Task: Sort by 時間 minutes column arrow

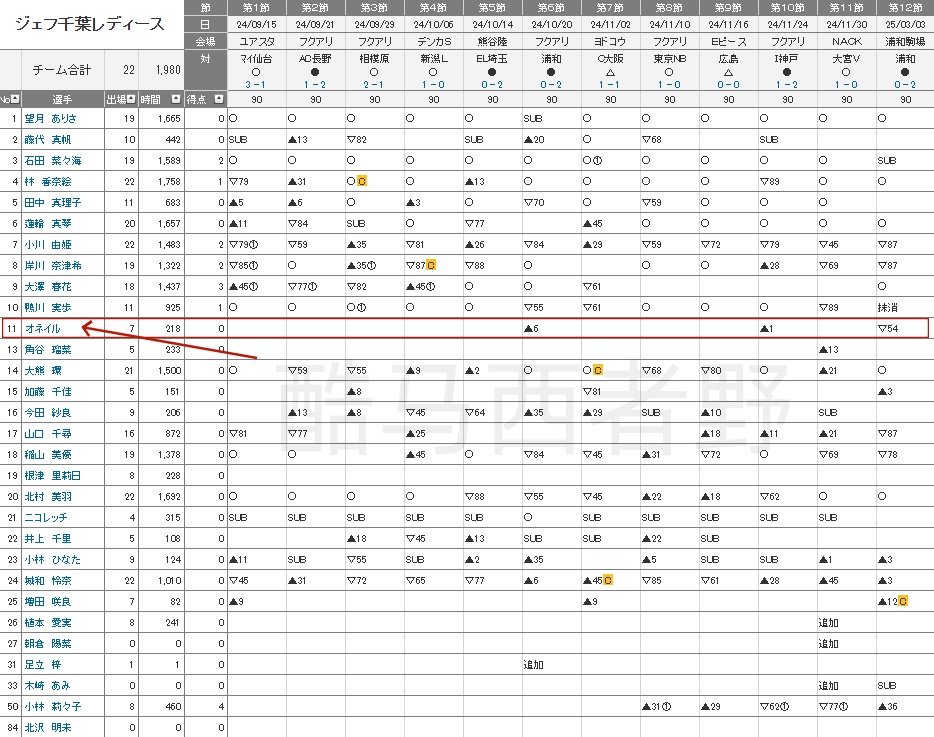Action: click(x=176, y=99)
